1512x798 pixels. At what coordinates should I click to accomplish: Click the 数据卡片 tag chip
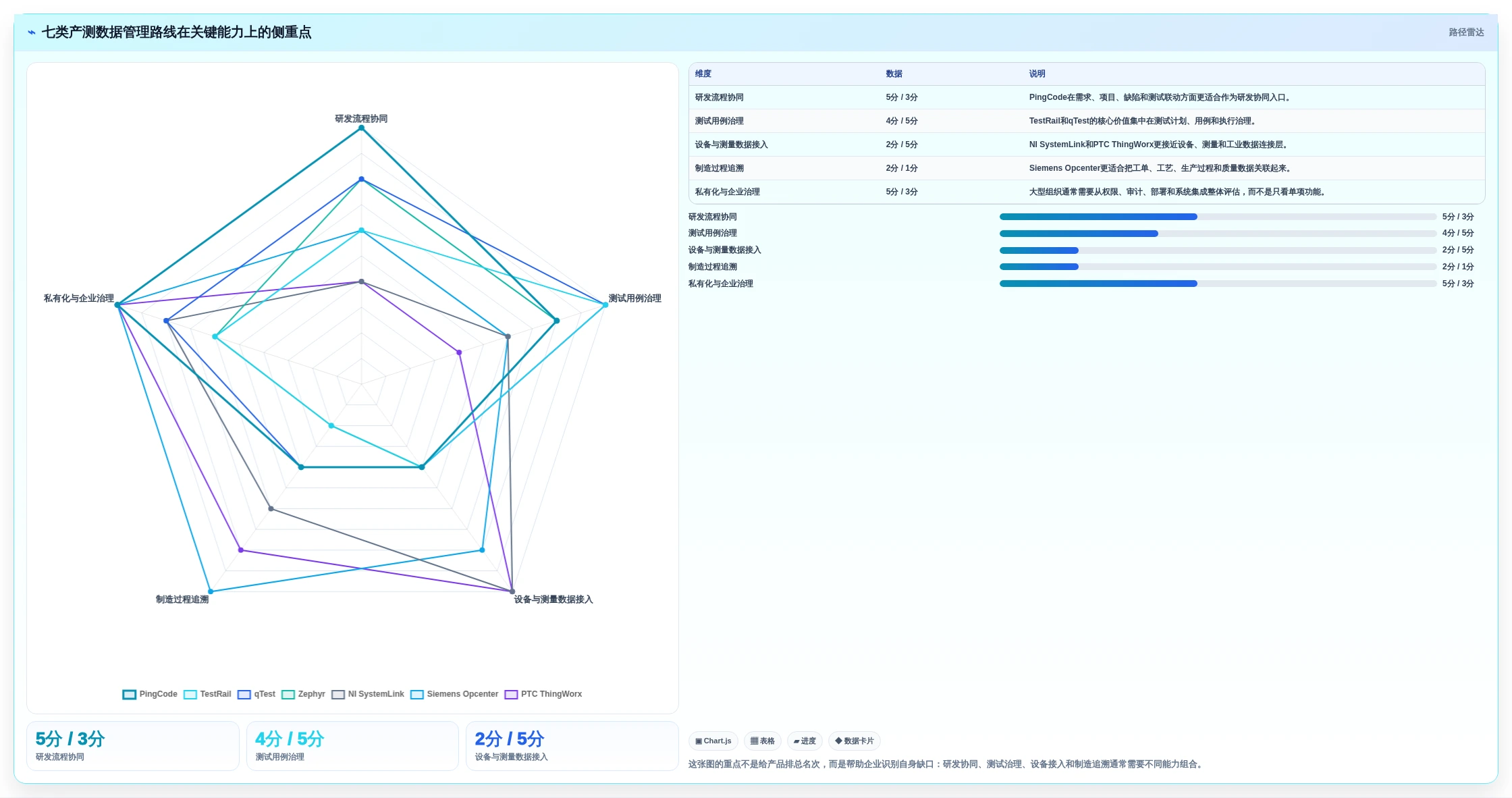coord(855,741)
